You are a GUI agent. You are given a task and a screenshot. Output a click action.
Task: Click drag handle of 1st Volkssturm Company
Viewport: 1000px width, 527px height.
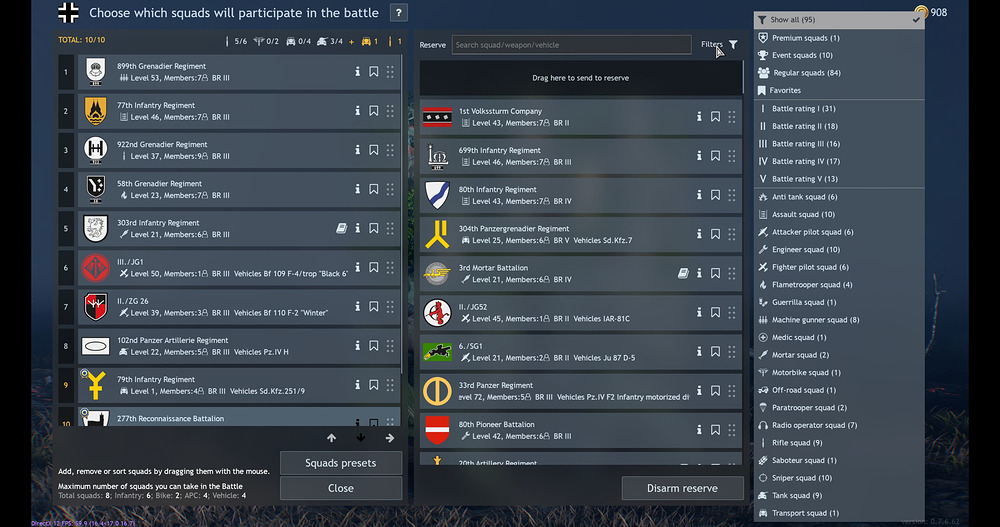732,117
